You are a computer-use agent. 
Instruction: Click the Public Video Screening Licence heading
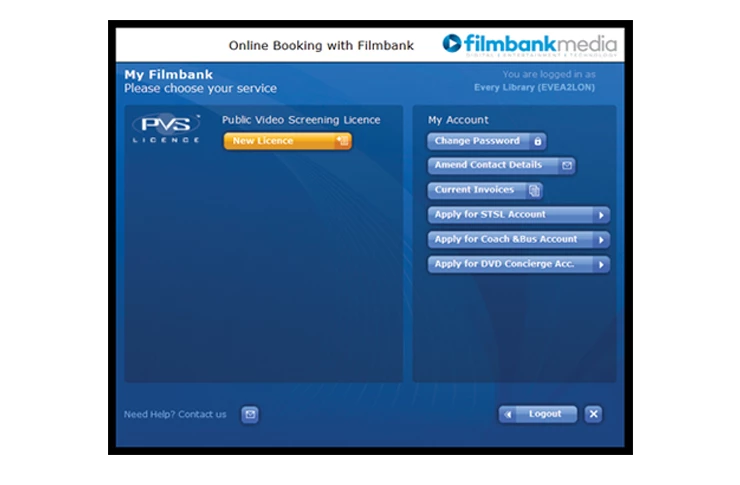(301, 120)
